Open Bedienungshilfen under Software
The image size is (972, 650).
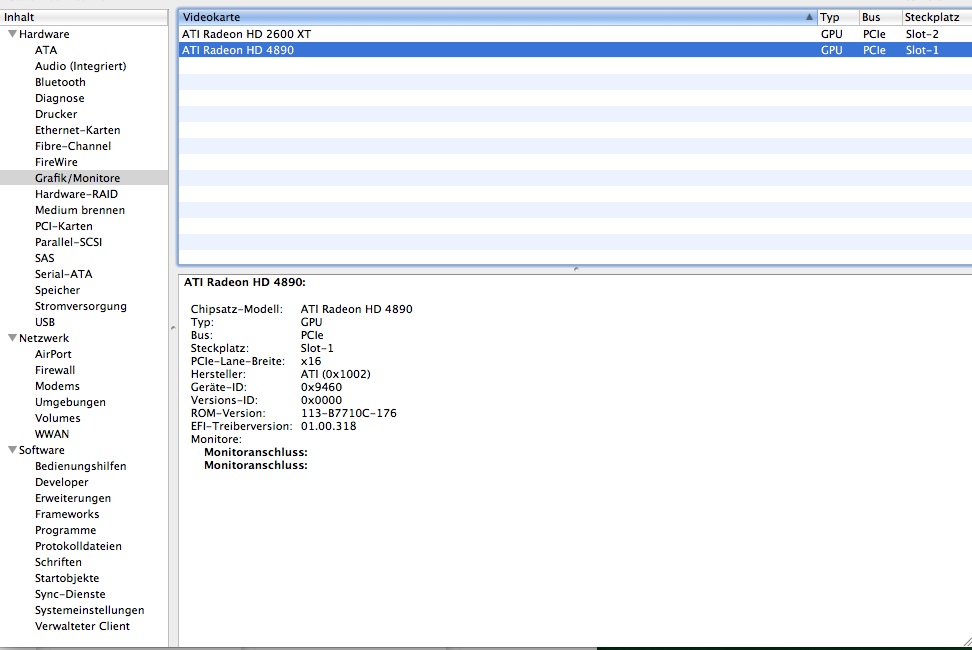pyautogui.click(x=81, y=466)
